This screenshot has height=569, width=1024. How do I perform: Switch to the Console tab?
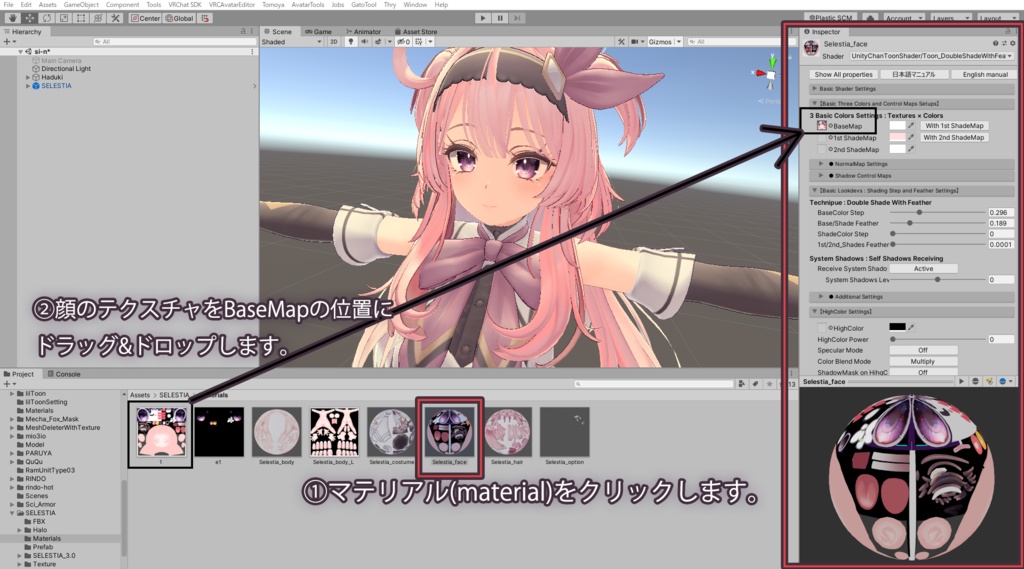[64, 374]
